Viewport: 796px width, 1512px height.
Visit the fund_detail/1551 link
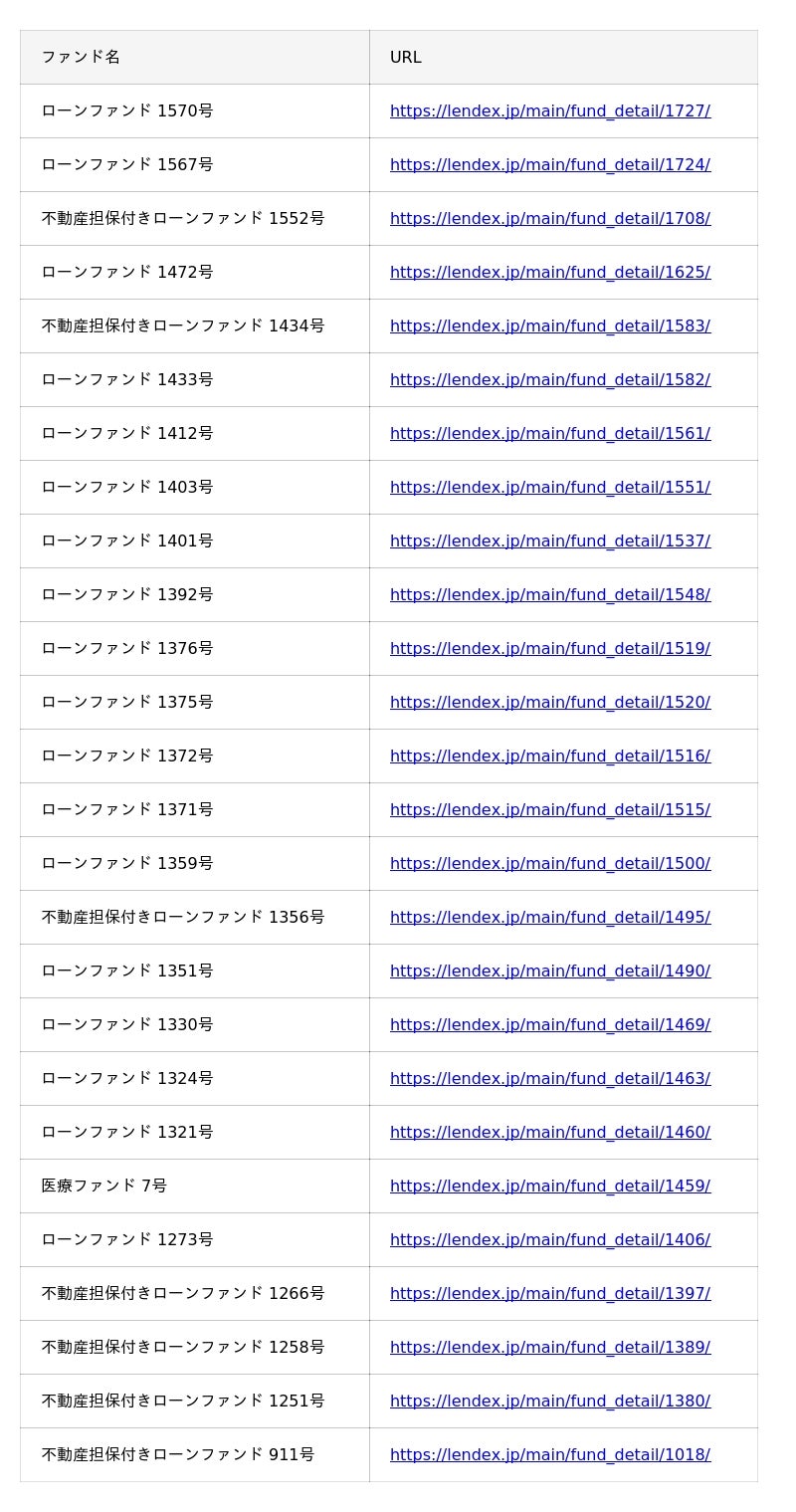(x=549, y=488)
